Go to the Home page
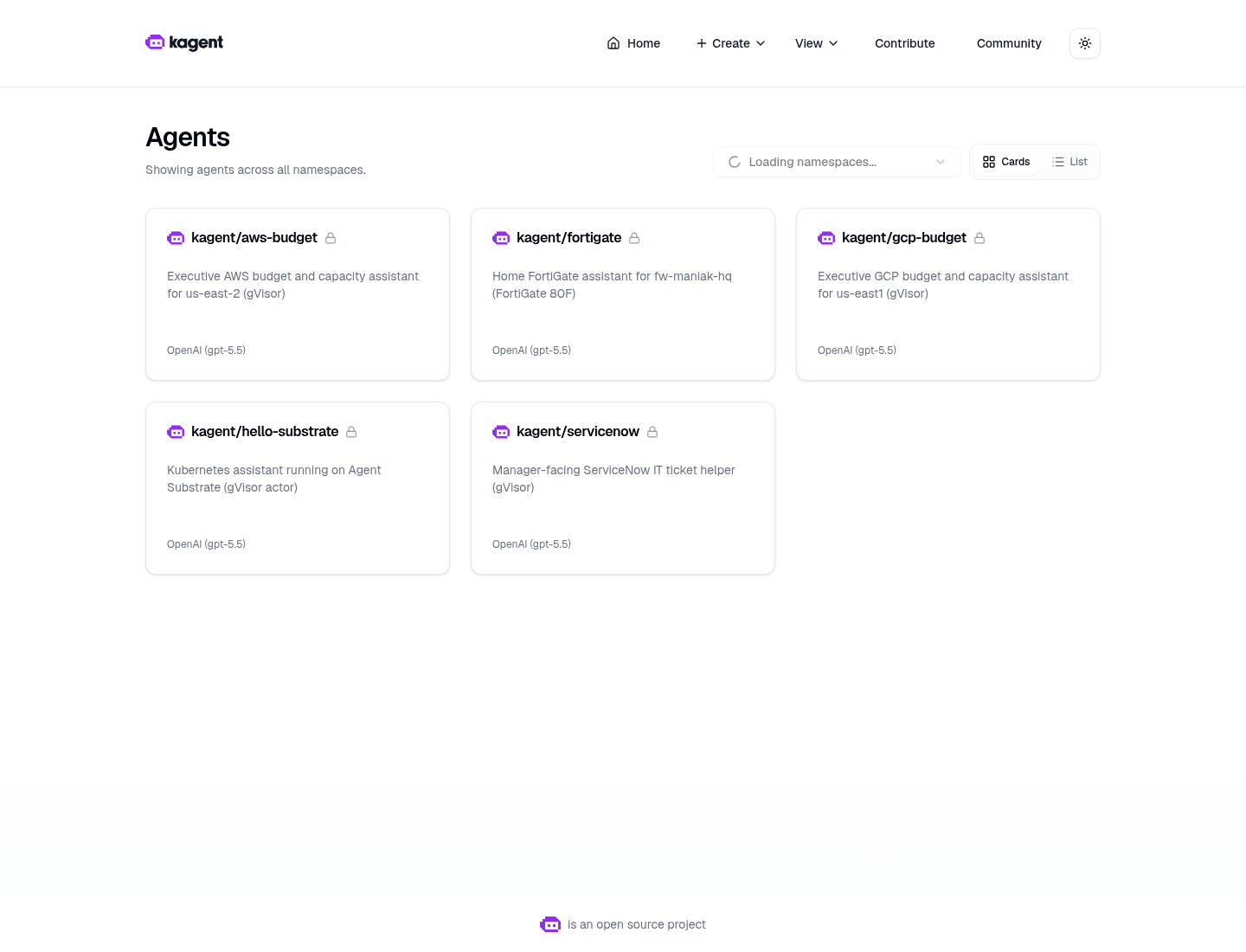This screenshot has width=1246, height=952. click(x=633, y=43)
